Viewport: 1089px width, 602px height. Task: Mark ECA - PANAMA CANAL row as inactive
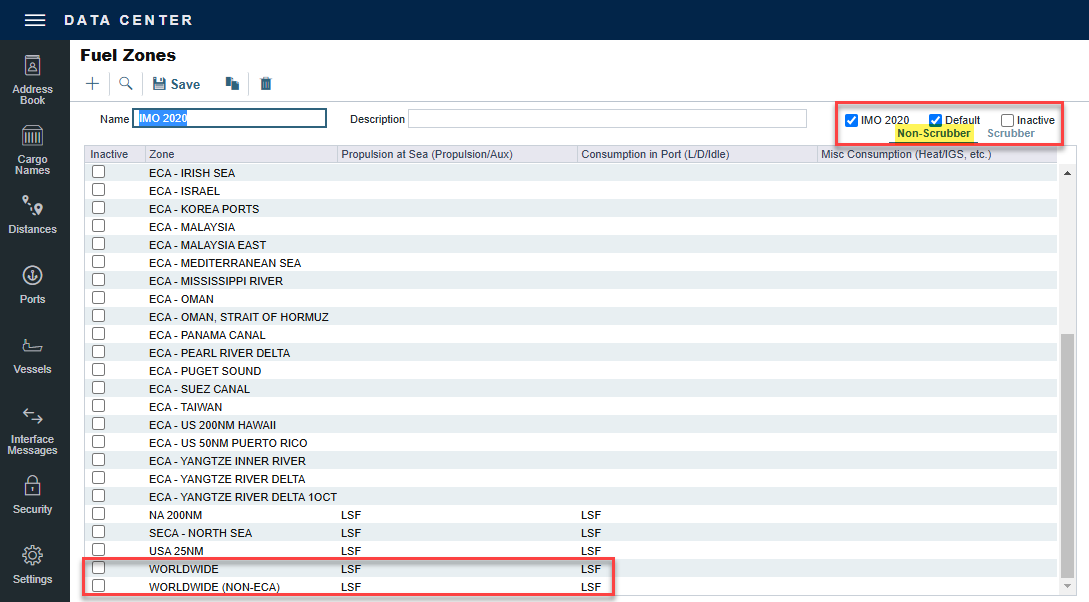[99, 335]
